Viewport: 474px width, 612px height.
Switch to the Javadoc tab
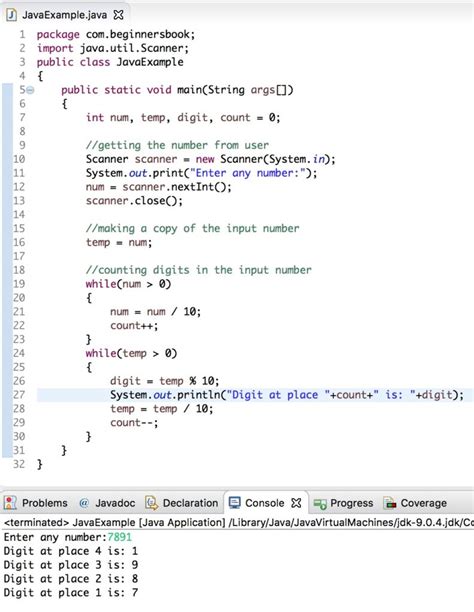108,503
